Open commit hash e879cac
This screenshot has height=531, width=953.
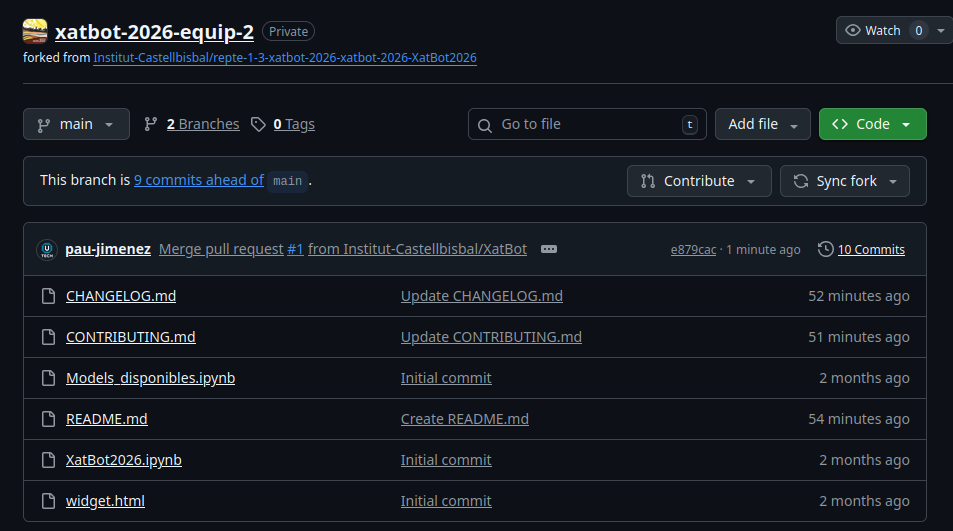pos(693,249)
